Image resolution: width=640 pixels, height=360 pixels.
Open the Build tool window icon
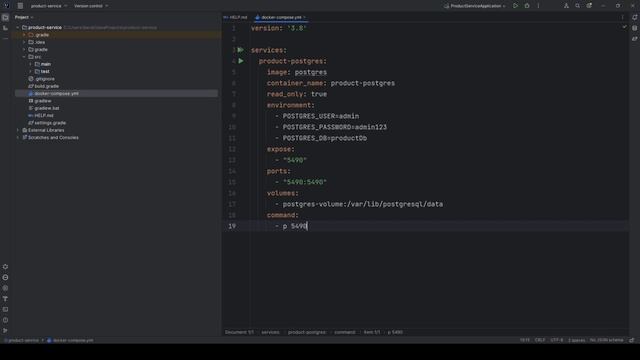point(5,299)
